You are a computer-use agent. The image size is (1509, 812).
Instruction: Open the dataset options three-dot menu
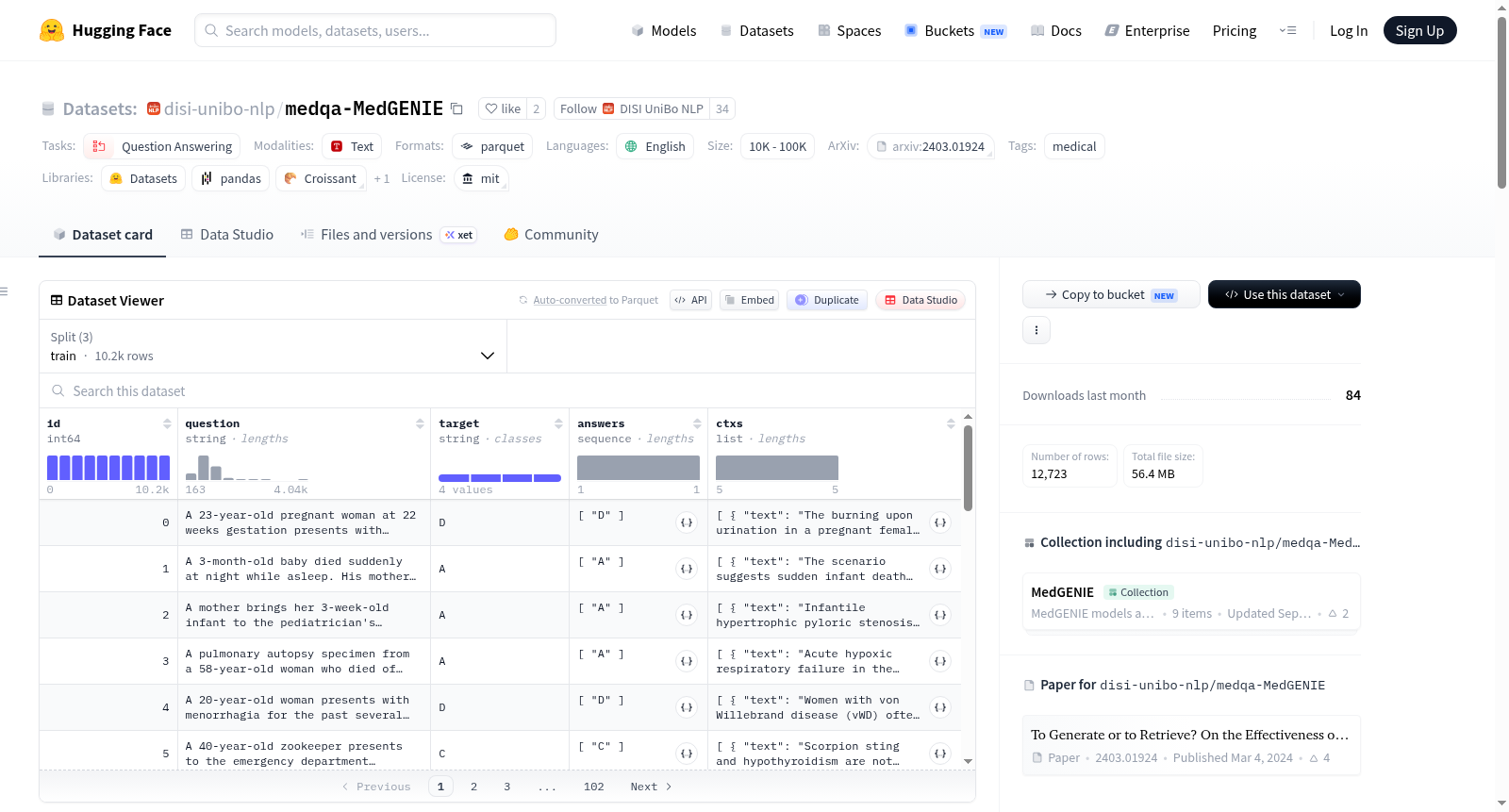(1036, 330)
